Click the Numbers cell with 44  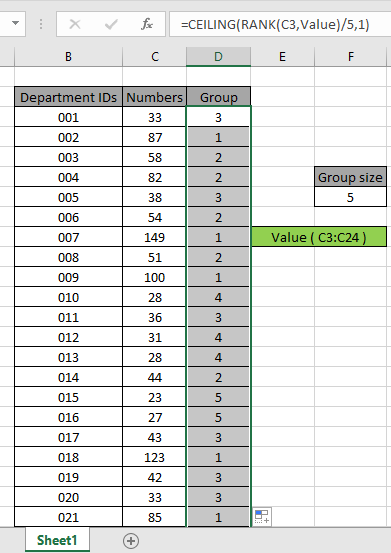click(154, 377)
